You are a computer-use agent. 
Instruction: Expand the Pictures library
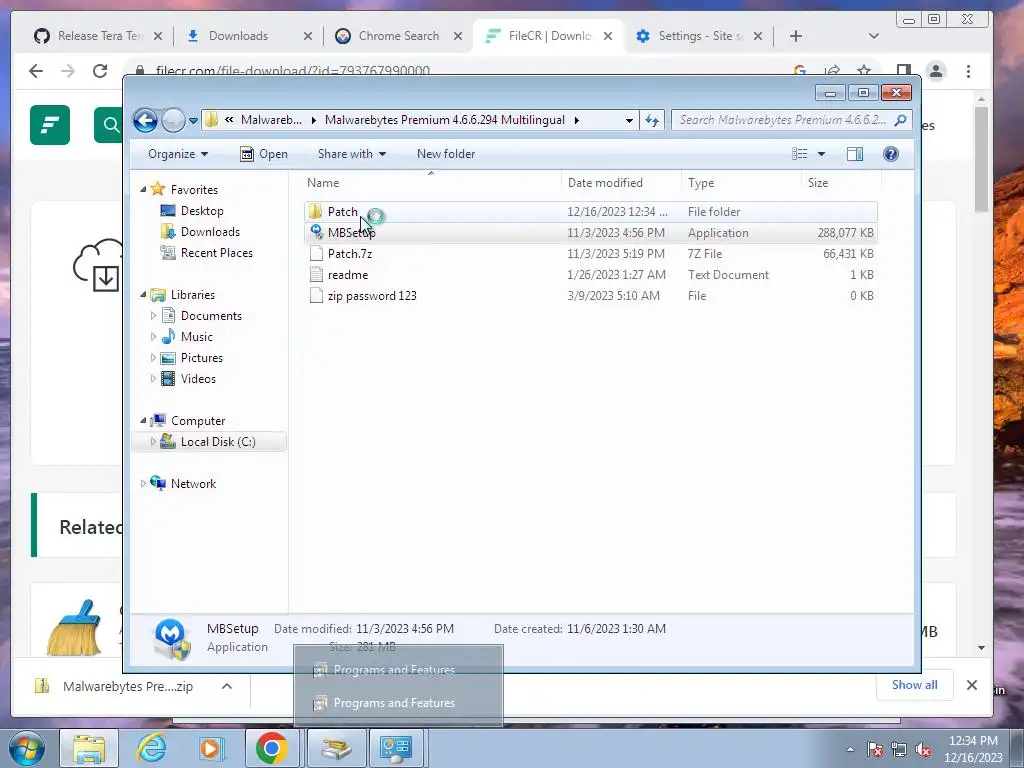(x=153, y=358)
